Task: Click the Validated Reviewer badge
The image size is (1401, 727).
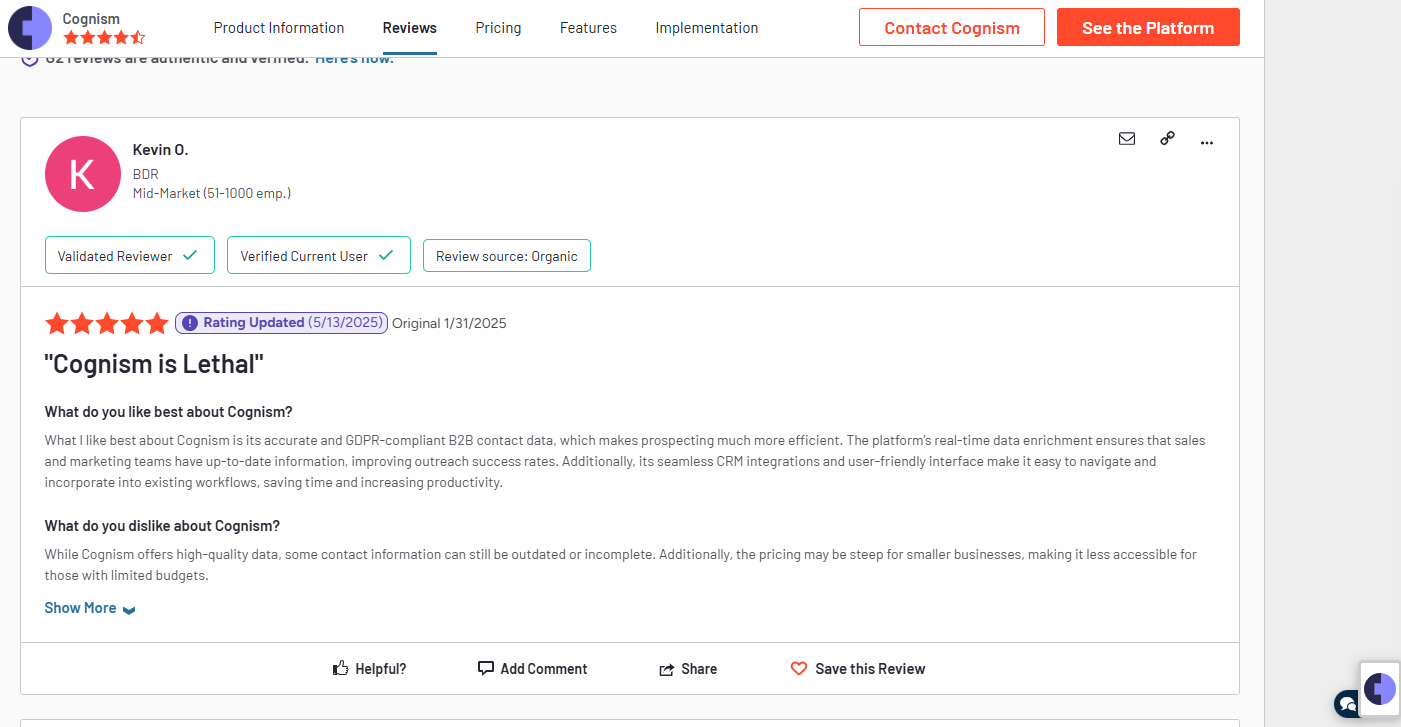Action: (x=130, y=255)
